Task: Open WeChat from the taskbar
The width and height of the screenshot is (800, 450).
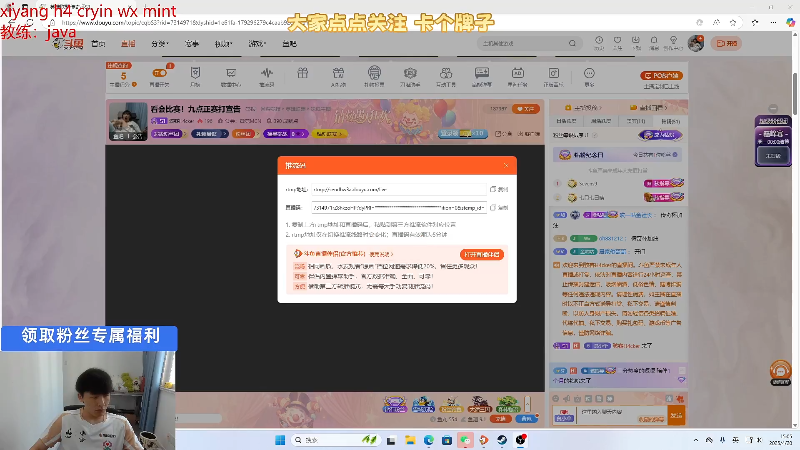Action: click(465, 440)
